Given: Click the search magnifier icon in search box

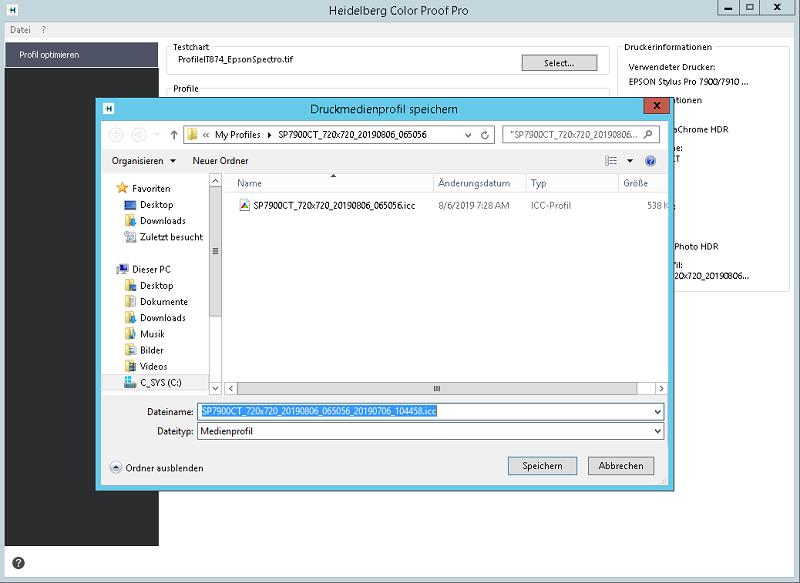Looking at the screenshot, I should click(x=648, y=135).
